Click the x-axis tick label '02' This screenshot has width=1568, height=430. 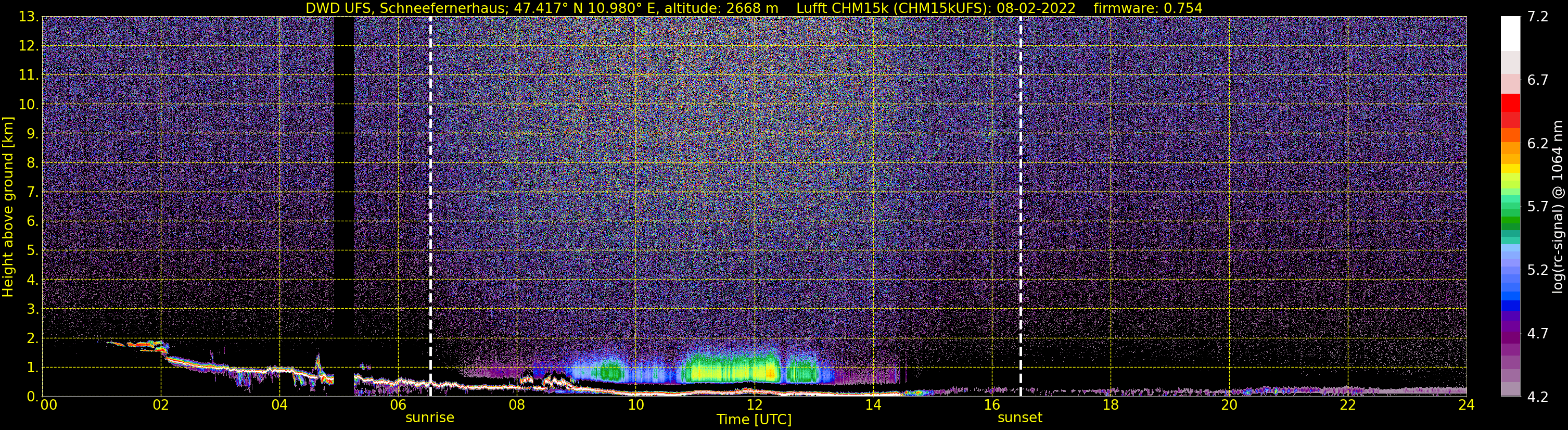(161, 406)
